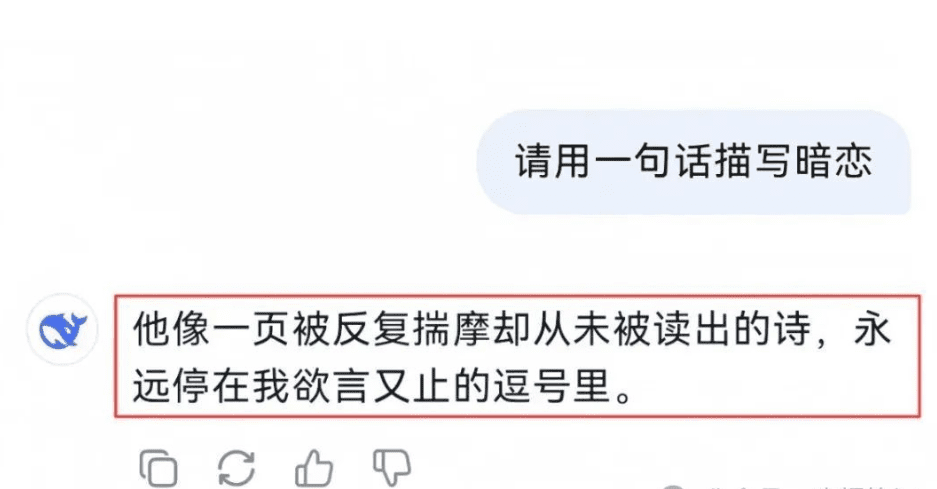Click the word 揣摩 in the reply

point(452,329)
